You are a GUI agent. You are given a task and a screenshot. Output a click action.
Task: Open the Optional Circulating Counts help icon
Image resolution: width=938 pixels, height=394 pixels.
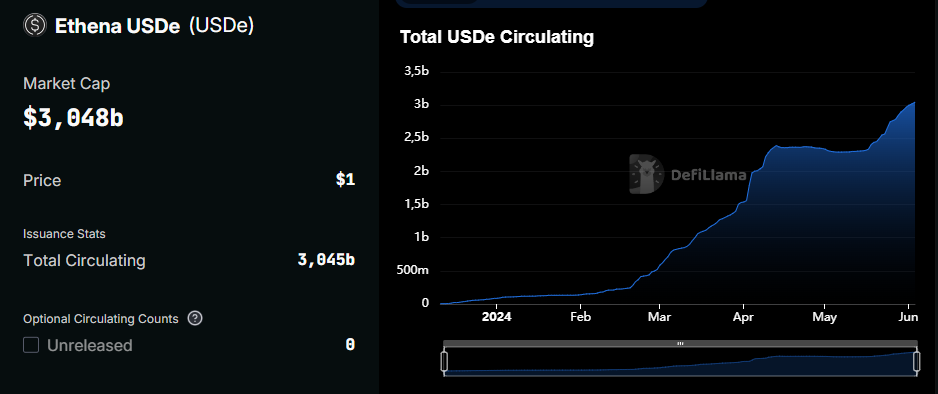(x=195, y=318)
